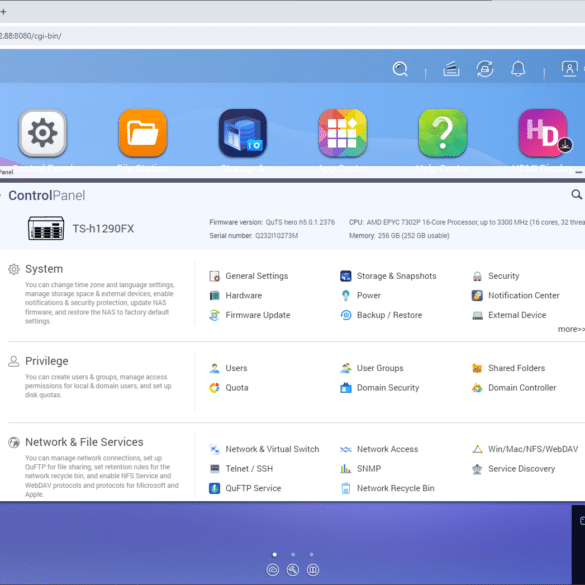Open the Storage & Snapshots desktop icon
585x585 pixels.
point(243,133)
